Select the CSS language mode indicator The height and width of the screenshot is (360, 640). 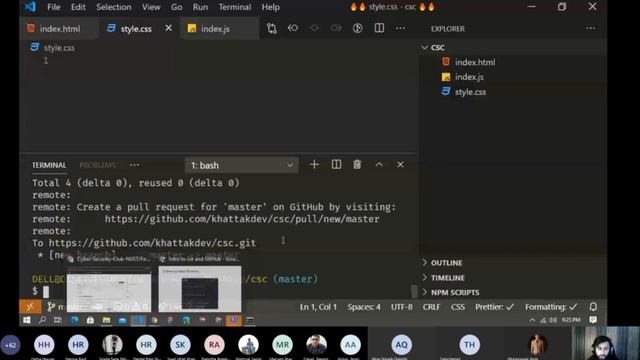(458, 307)
